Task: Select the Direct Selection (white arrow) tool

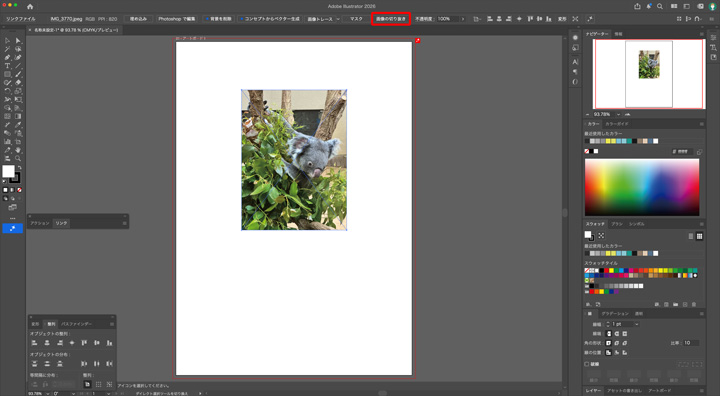Action: pyautogui.click(x=18, y=40)
